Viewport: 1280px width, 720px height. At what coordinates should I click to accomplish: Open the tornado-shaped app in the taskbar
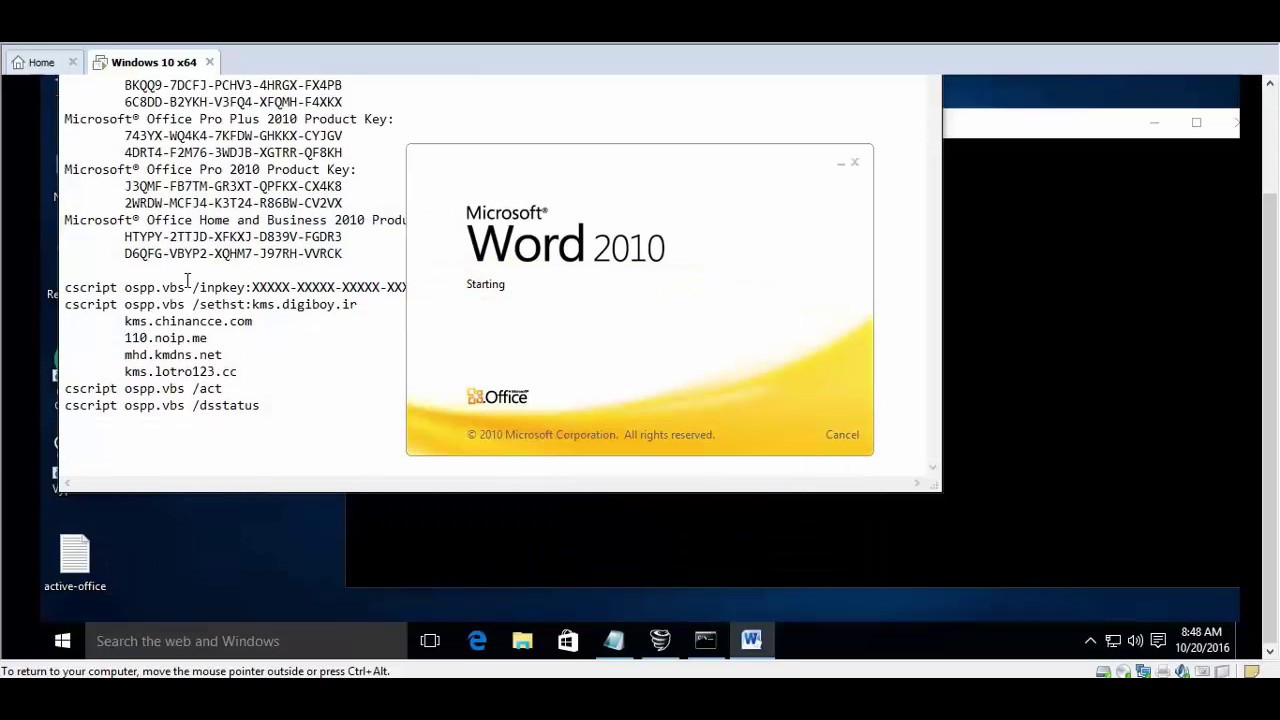click(x=660, y=641)
